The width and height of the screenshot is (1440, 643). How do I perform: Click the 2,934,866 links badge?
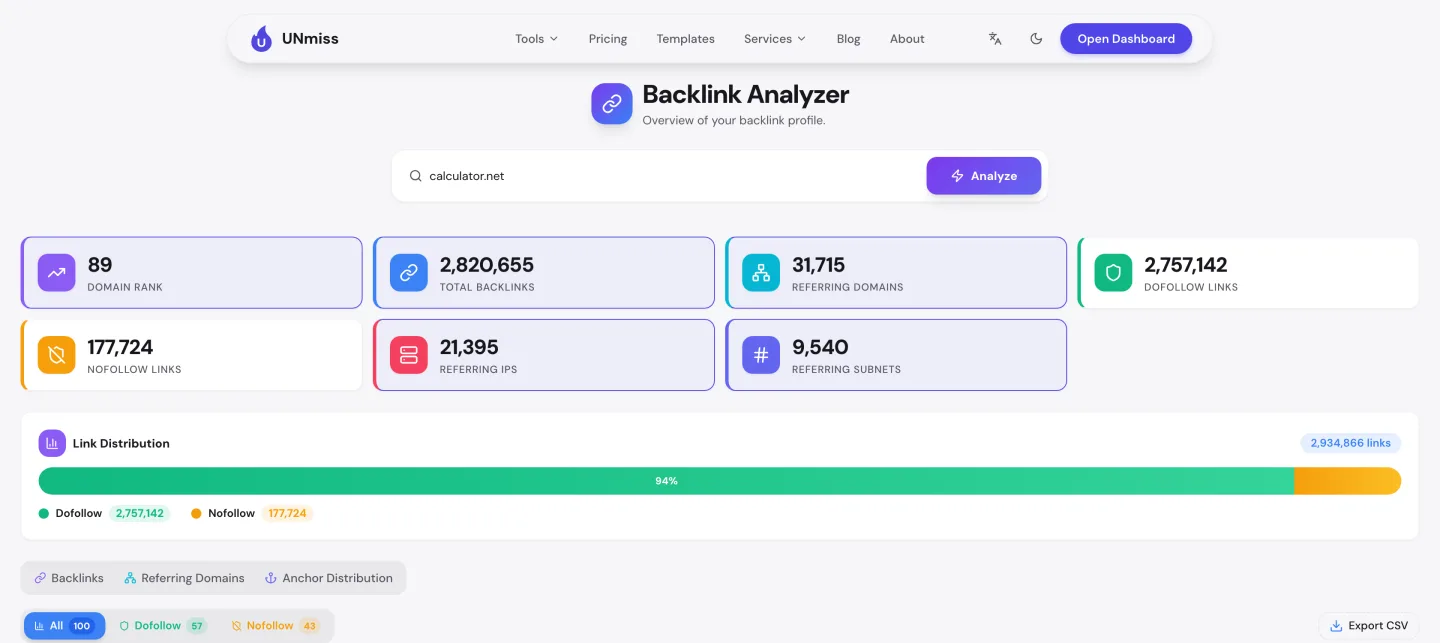[1350, 443]
